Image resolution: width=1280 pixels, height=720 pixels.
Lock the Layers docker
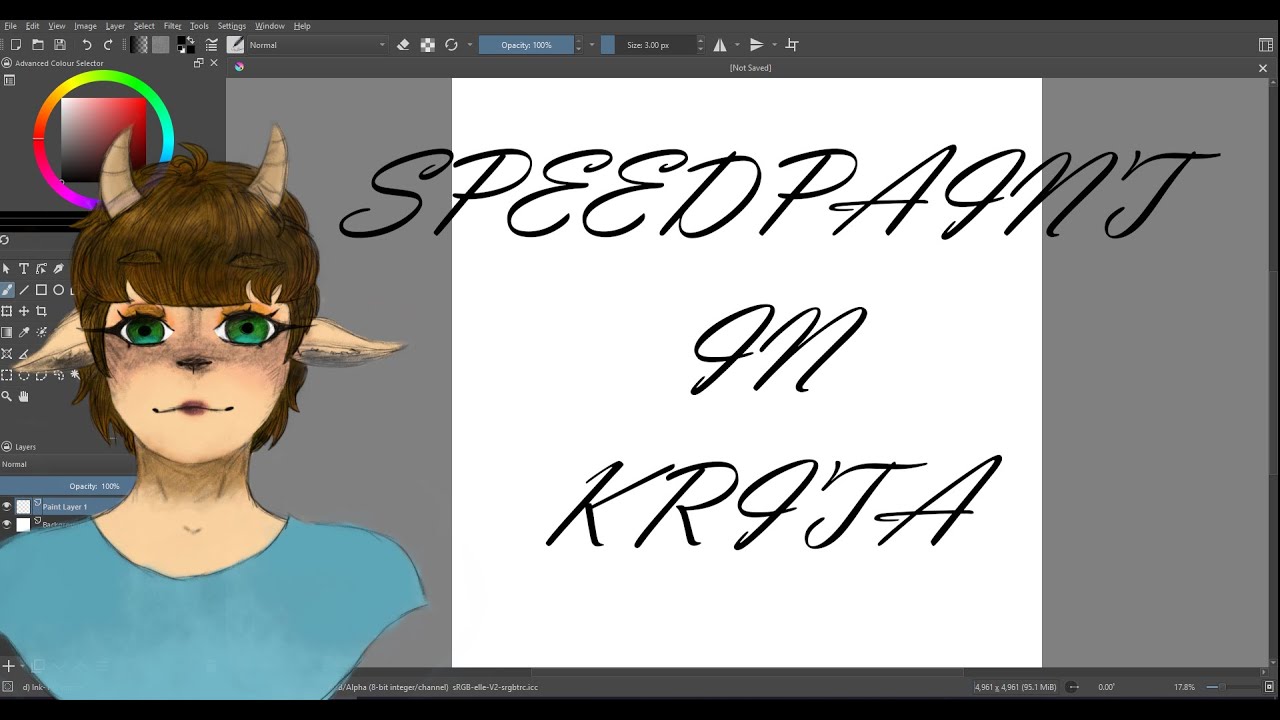(x=6, y=447)
